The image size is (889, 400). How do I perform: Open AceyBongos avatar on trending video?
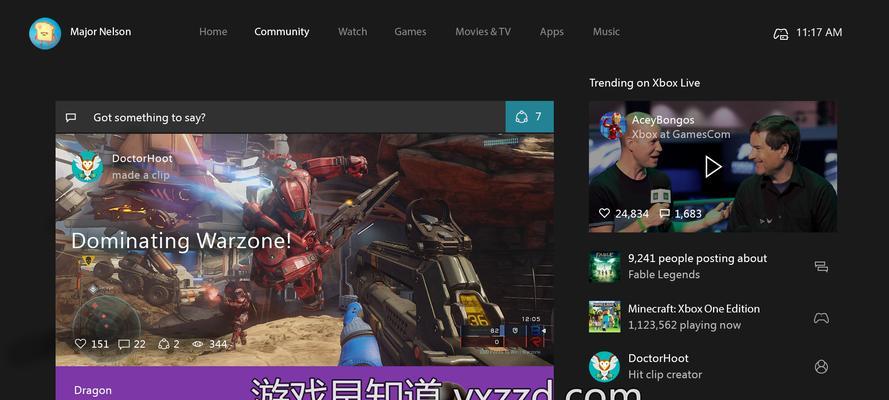(x=613, y=126)
